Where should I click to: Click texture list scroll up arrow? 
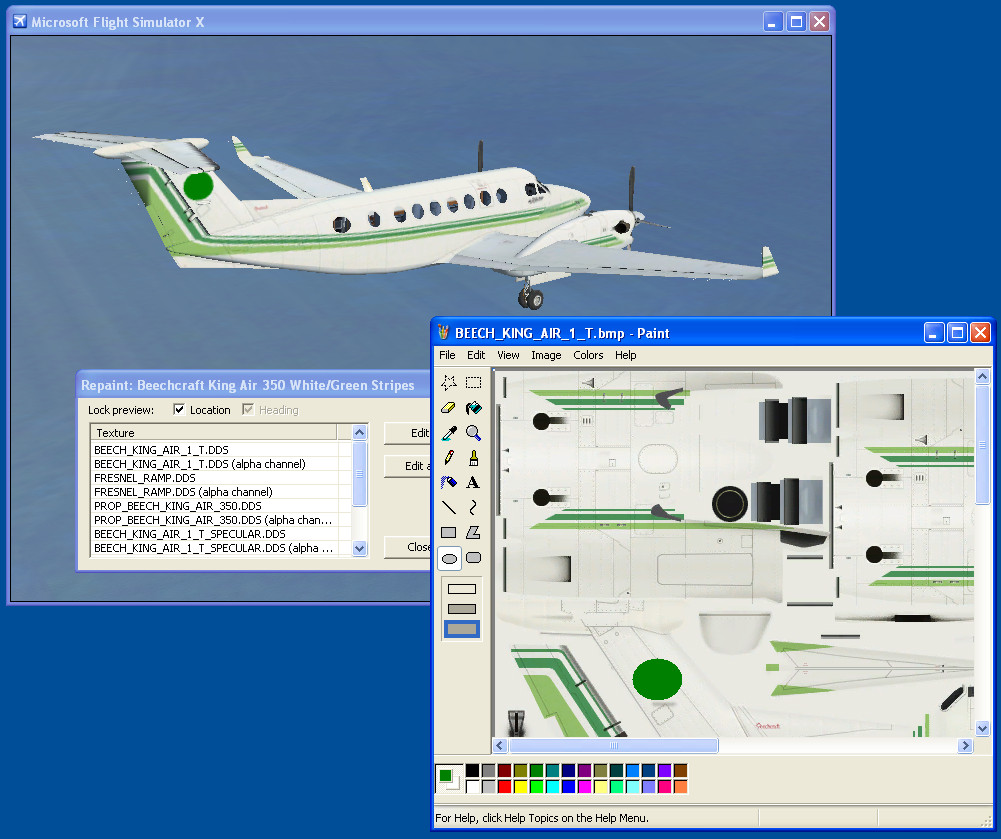(x=359, y=432)
